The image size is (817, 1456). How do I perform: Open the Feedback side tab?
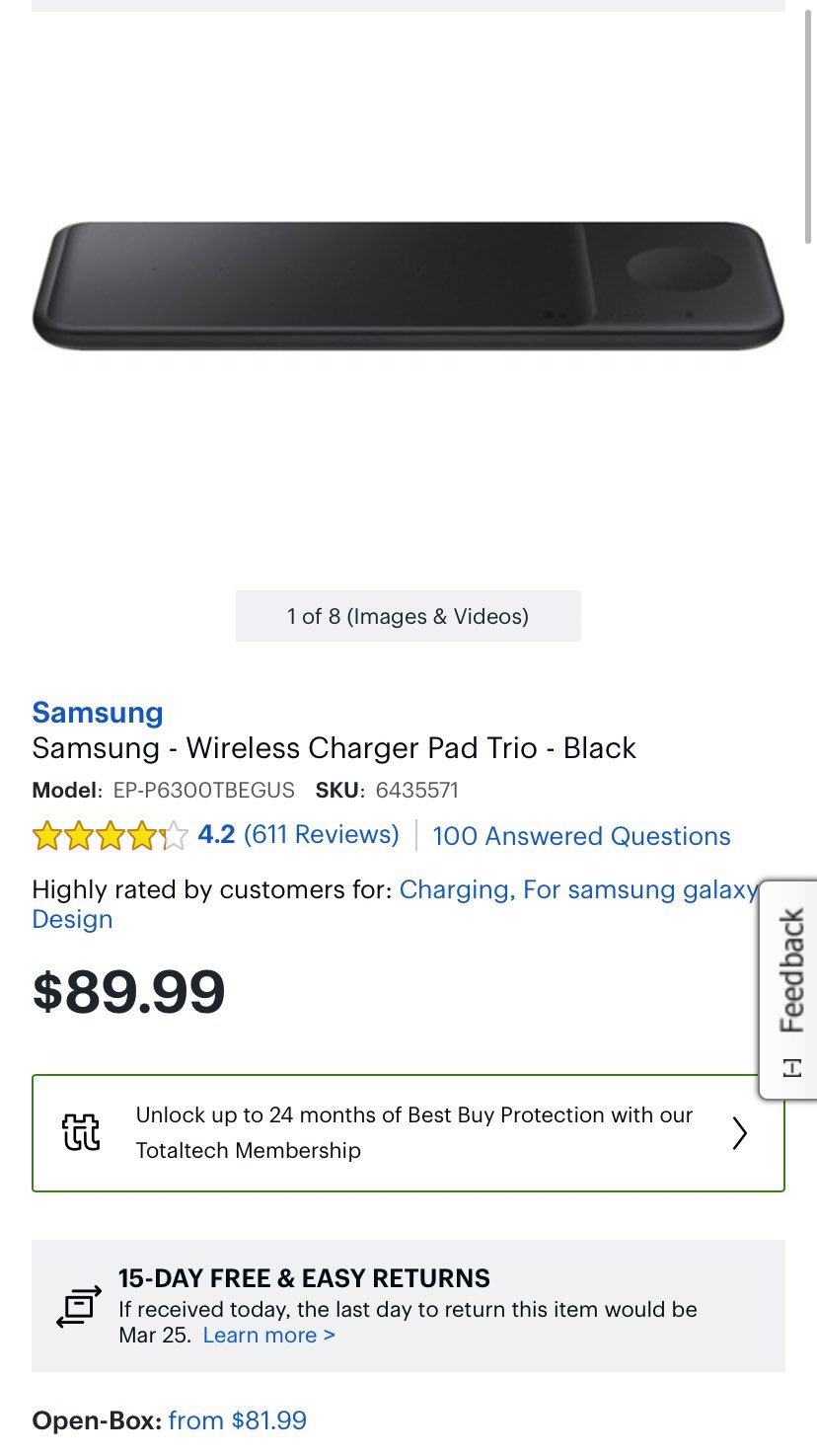tap(788, 989)
